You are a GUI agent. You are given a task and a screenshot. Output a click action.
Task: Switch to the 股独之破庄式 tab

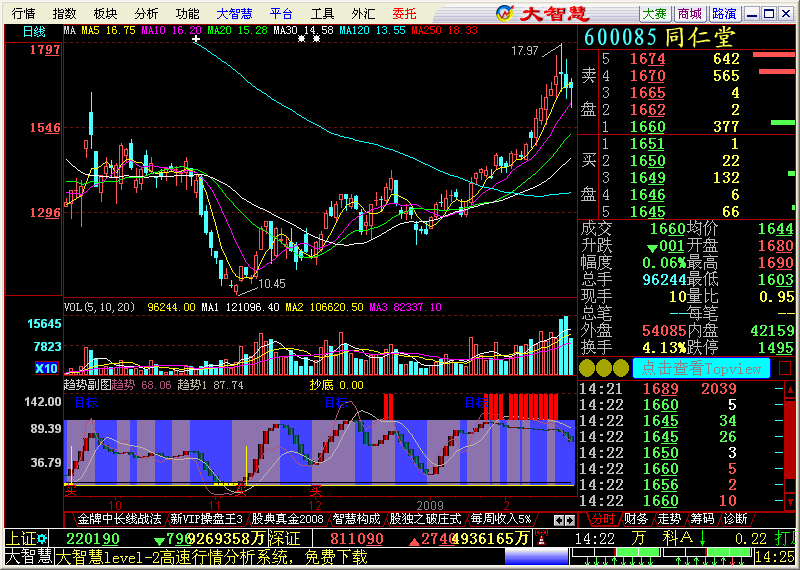[x=425, y=519]
